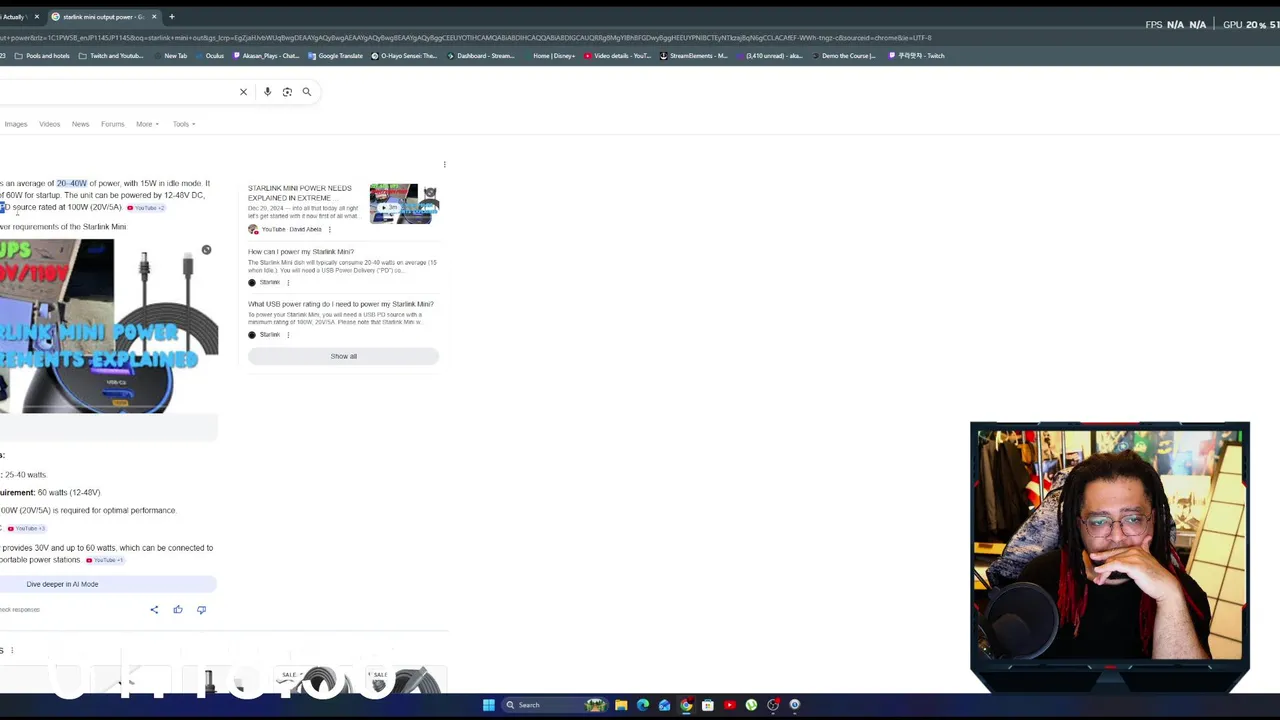This screenshot has width=1280, height=720.
Task: Open File Explorer from the taskbar
Action: [x=621, y=705]
